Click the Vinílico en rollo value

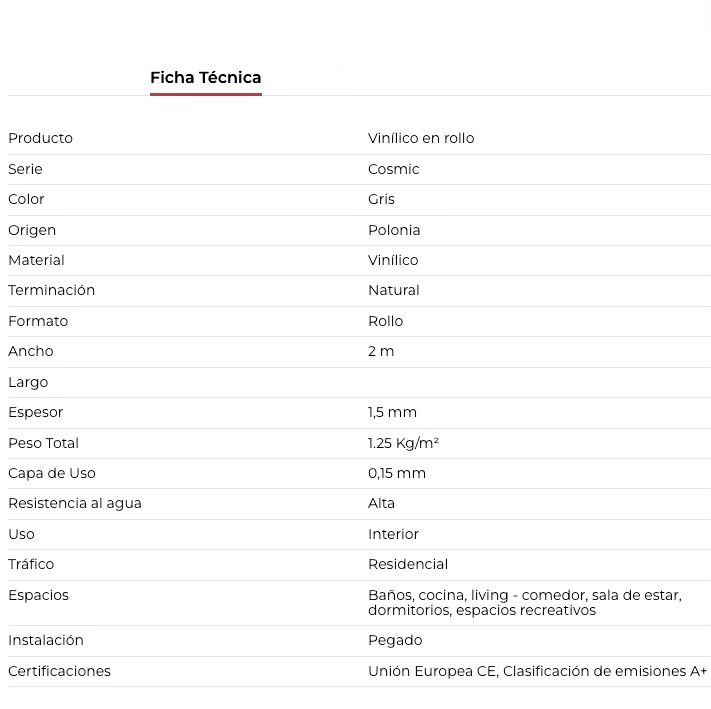point(421,138)
